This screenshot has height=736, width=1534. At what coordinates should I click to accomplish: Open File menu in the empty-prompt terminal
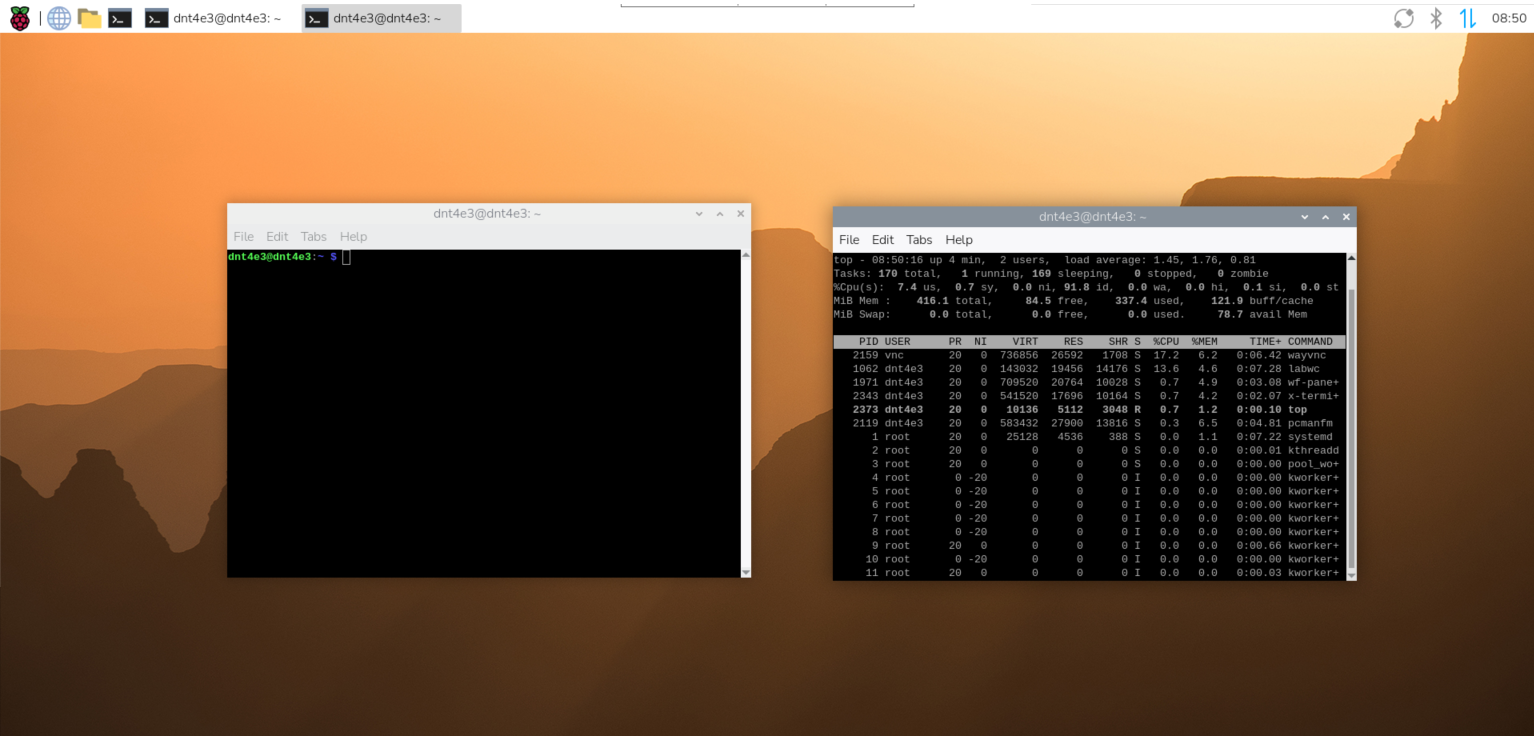tap(243, 237)
